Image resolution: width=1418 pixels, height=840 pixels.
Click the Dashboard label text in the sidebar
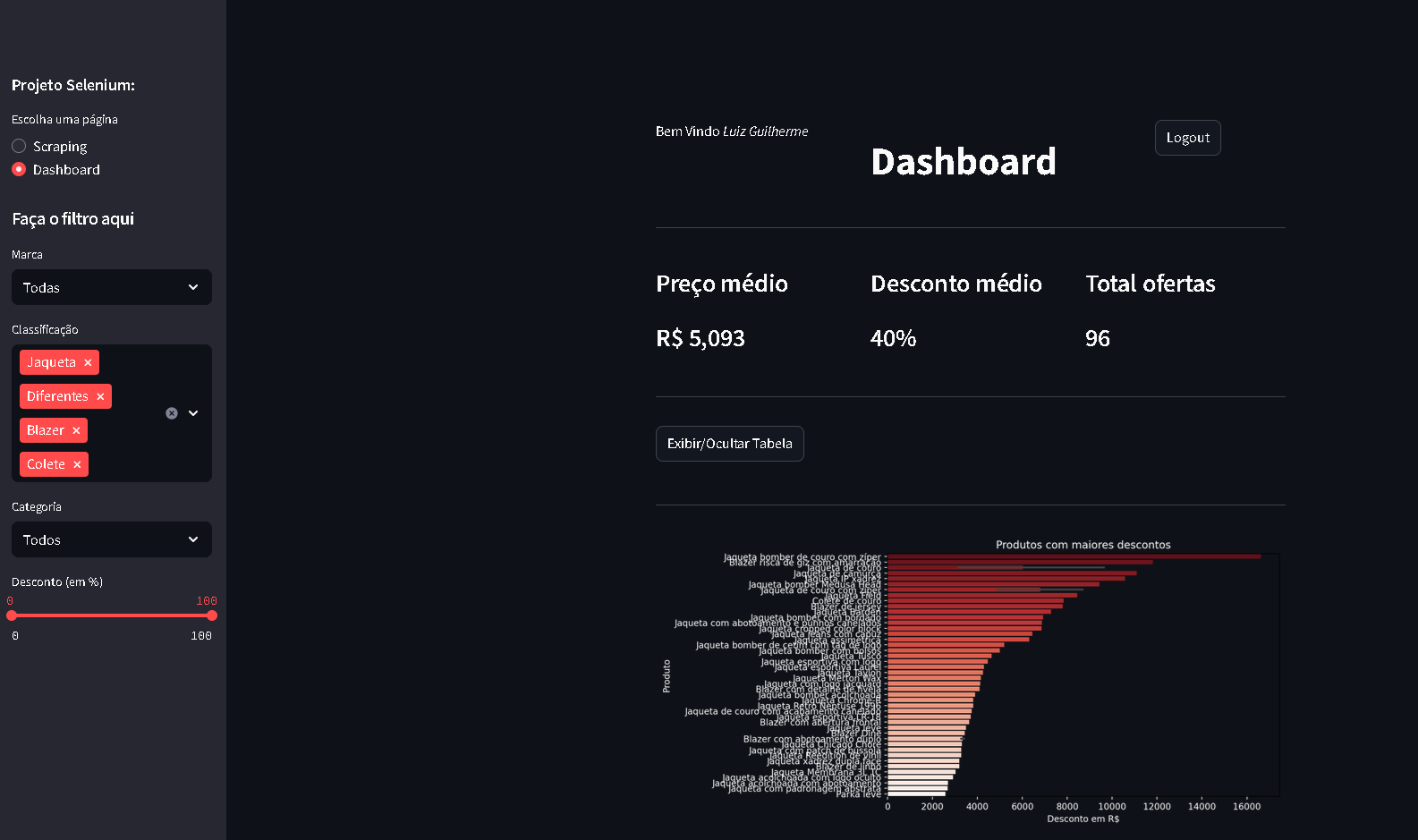coord(66,169)
